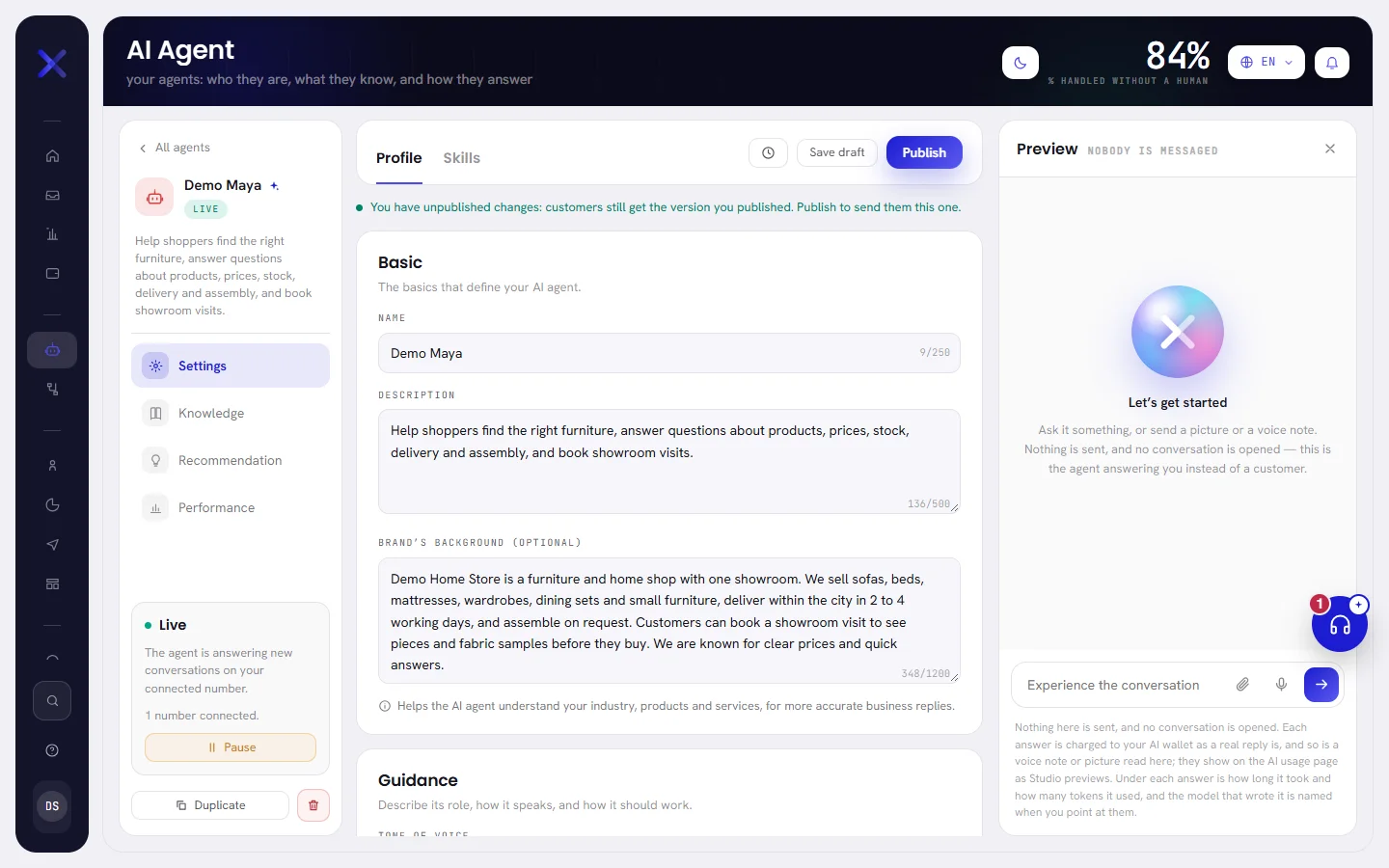Viewport: 1389px width, 868px height.
Task: Open the sidebar search icon
Action: (52, 701)
